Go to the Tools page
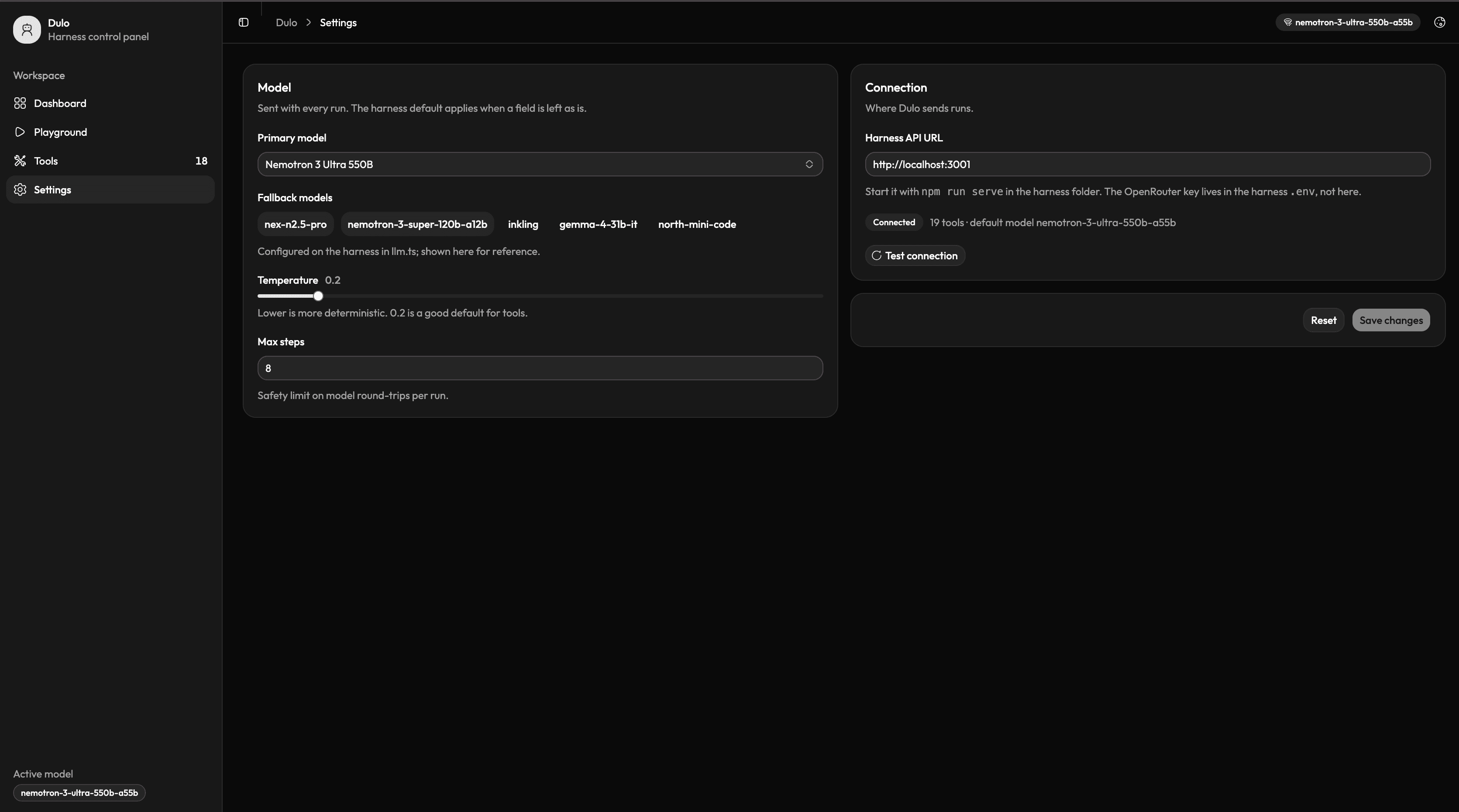Screen dimensions: 1459x812 (x=110, y=161)
